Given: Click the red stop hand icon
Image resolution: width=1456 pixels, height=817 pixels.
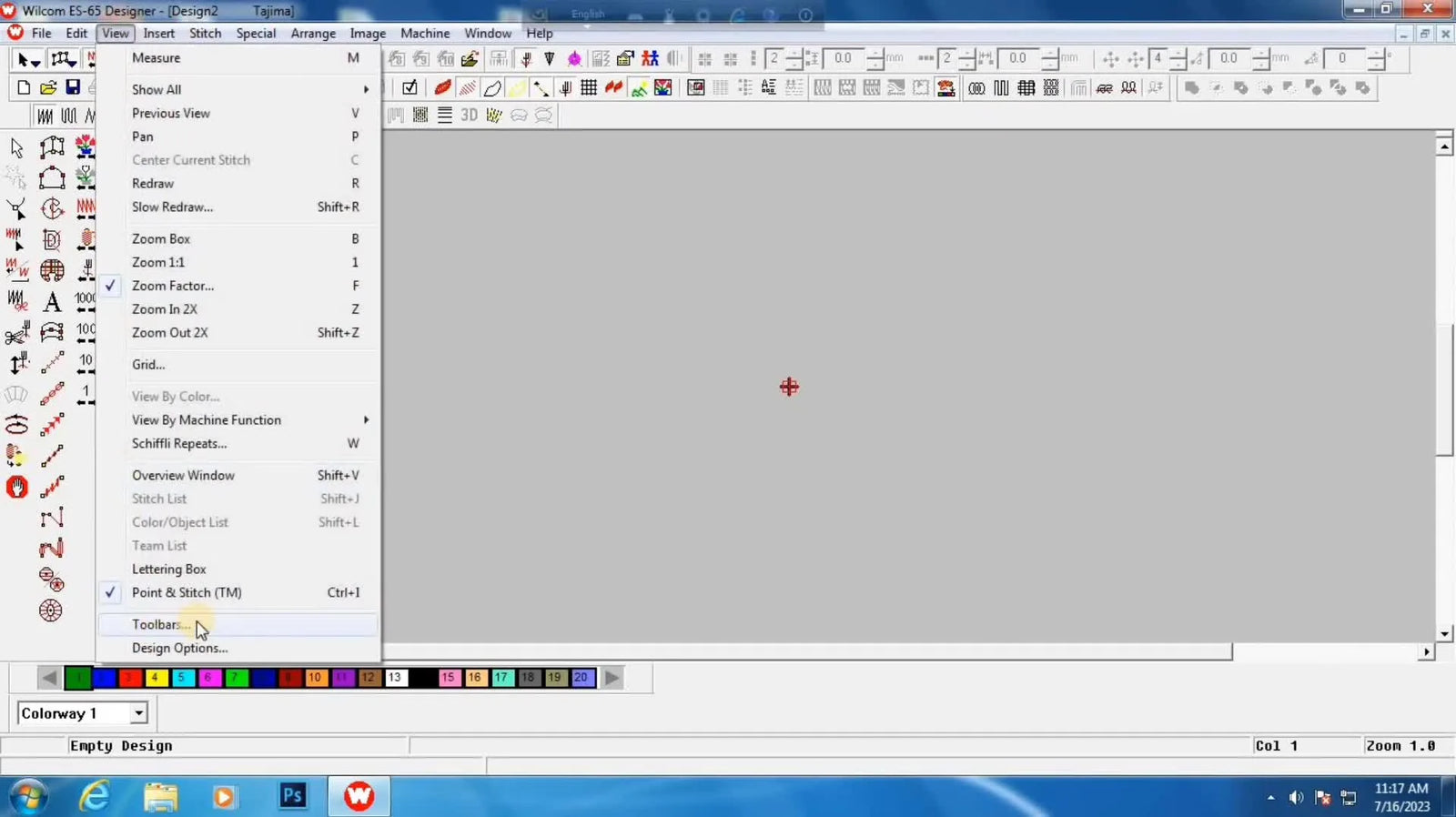Looking at the screenshot, I should (16, 487).
